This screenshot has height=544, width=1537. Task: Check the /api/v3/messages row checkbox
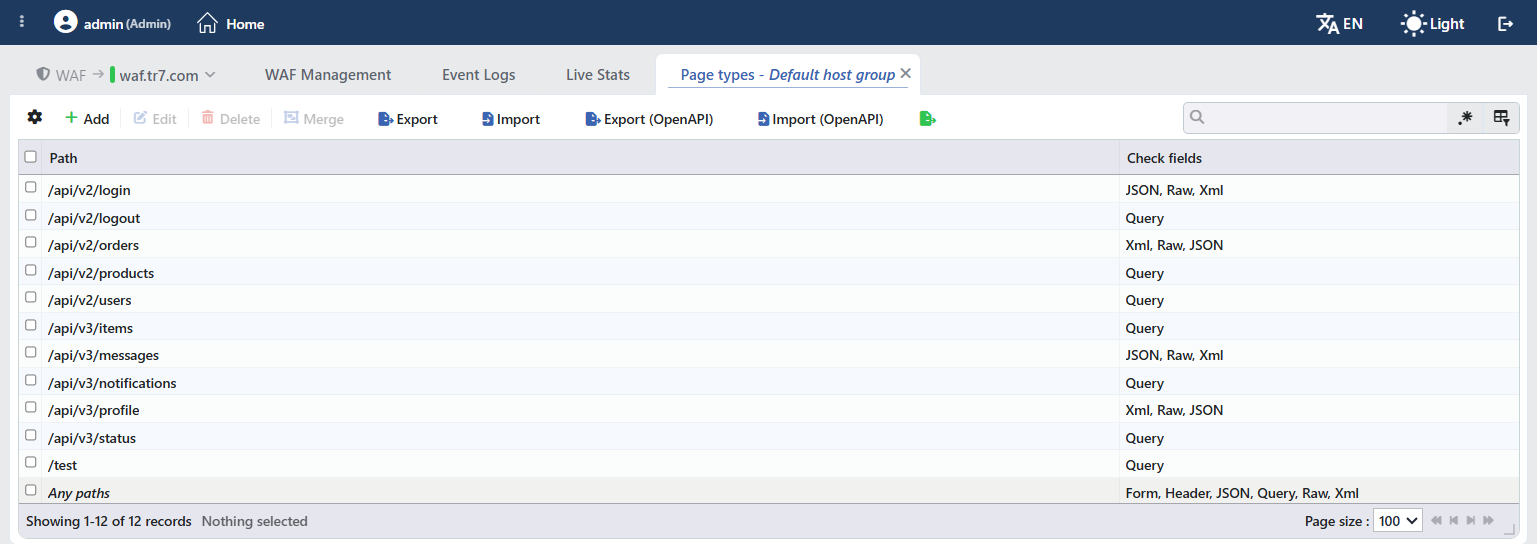(x=31, y=353)
